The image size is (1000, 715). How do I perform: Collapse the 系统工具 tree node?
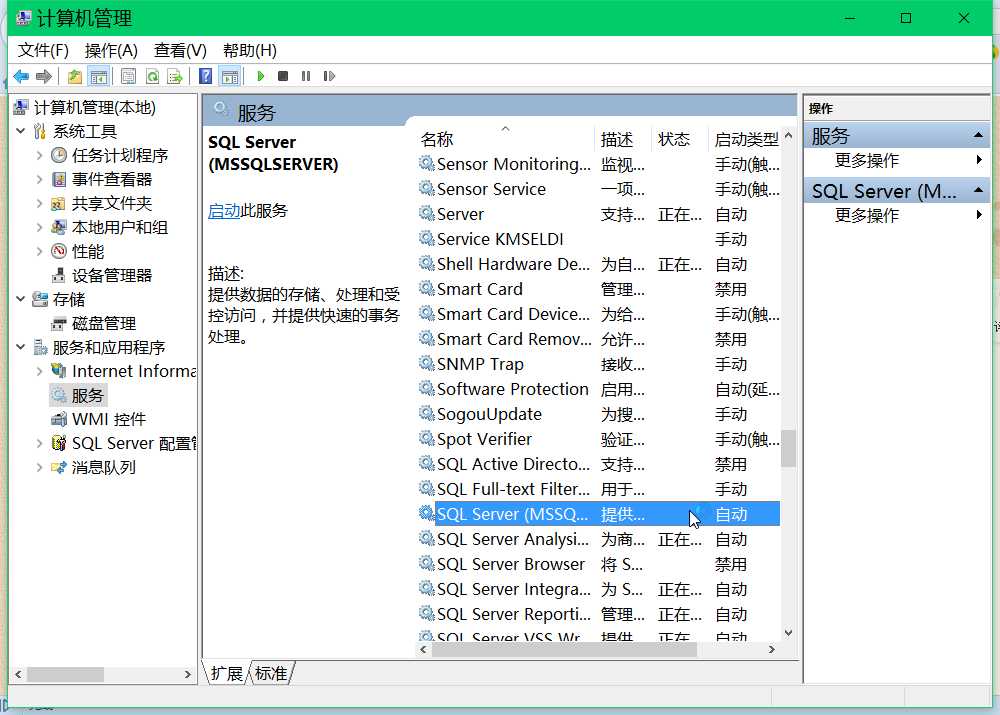[20, 131]
